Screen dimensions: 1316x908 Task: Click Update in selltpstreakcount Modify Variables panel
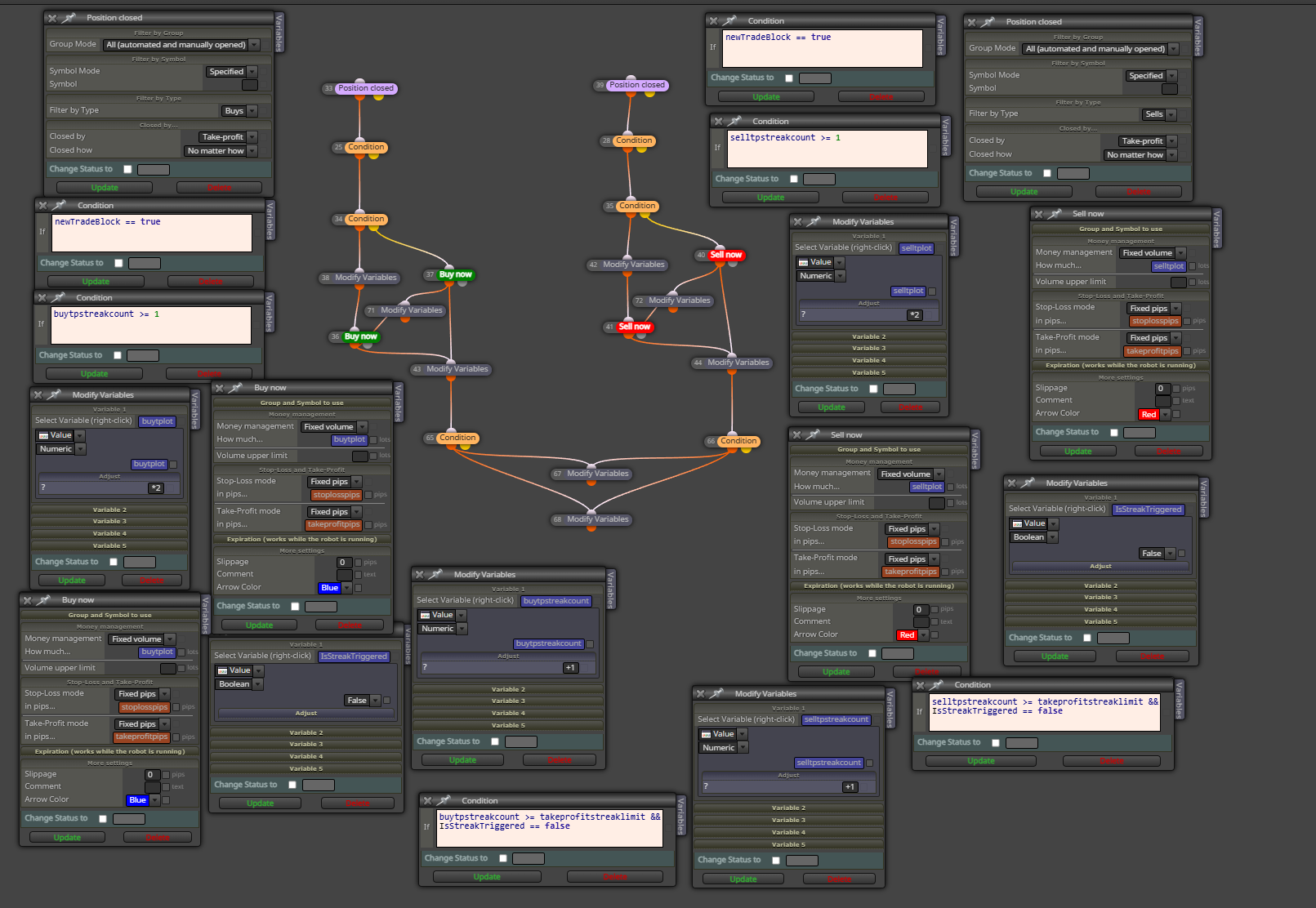point(743,879)
